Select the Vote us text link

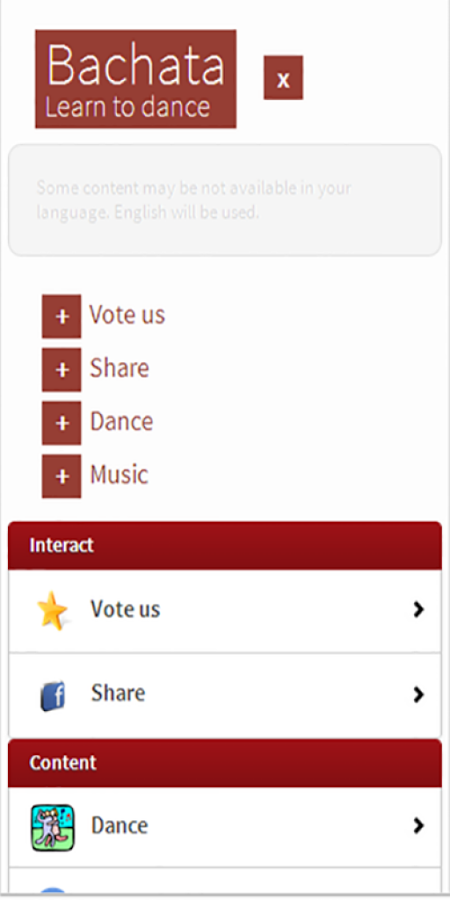[x=127, y=315]
